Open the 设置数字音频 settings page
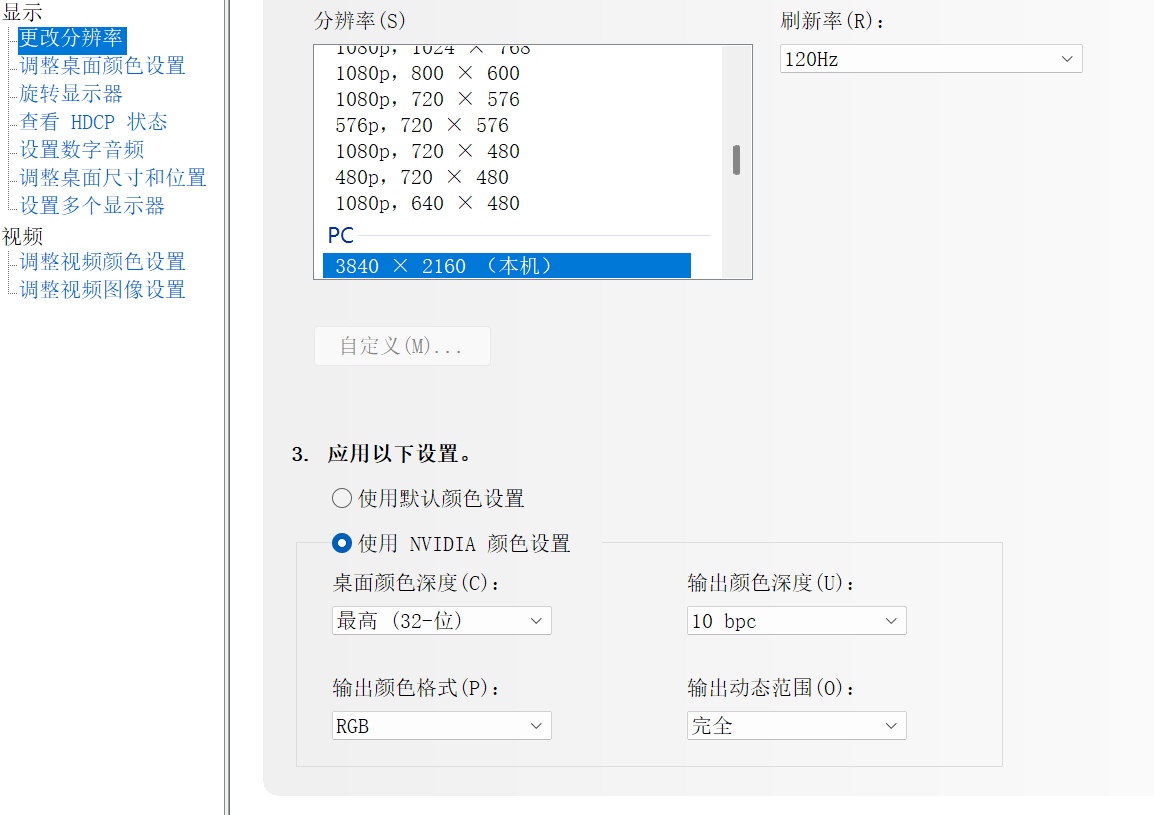Screen dimensions: 1154x815 point(80,148)
